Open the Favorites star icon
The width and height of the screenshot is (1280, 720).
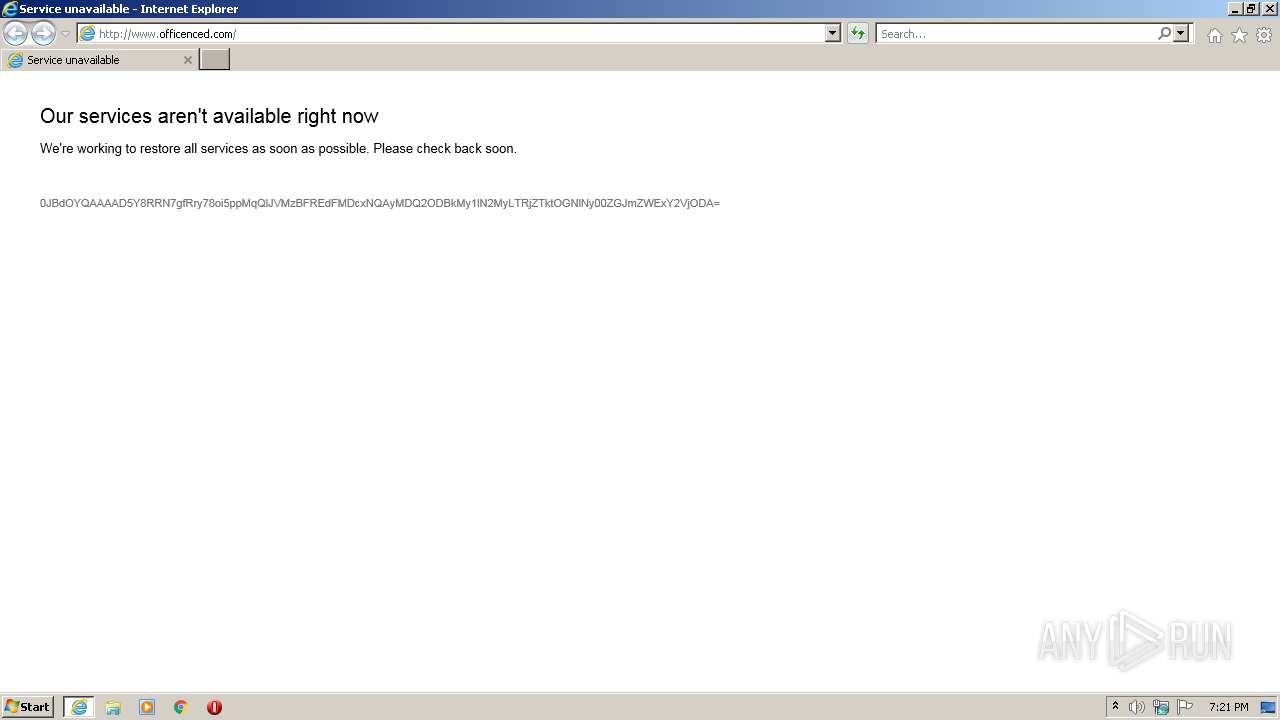pos(1239,35)
